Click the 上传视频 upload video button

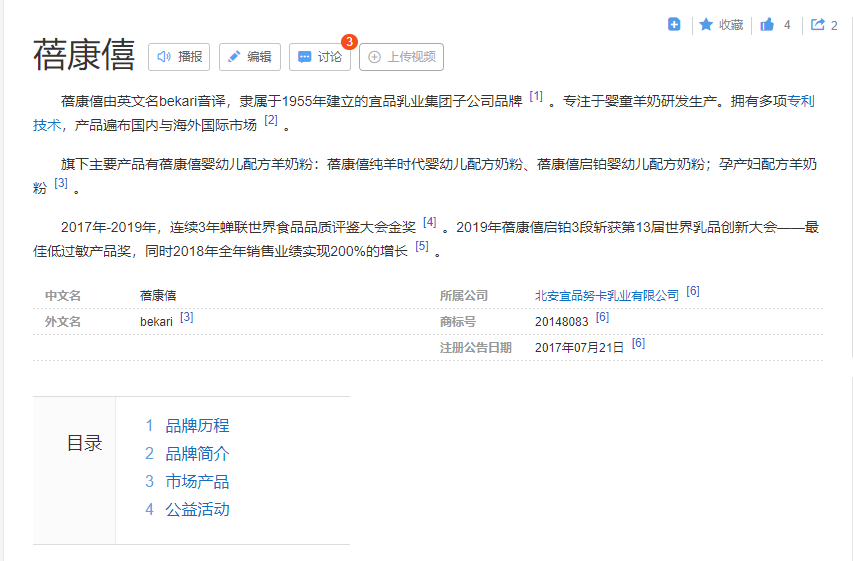401,57
